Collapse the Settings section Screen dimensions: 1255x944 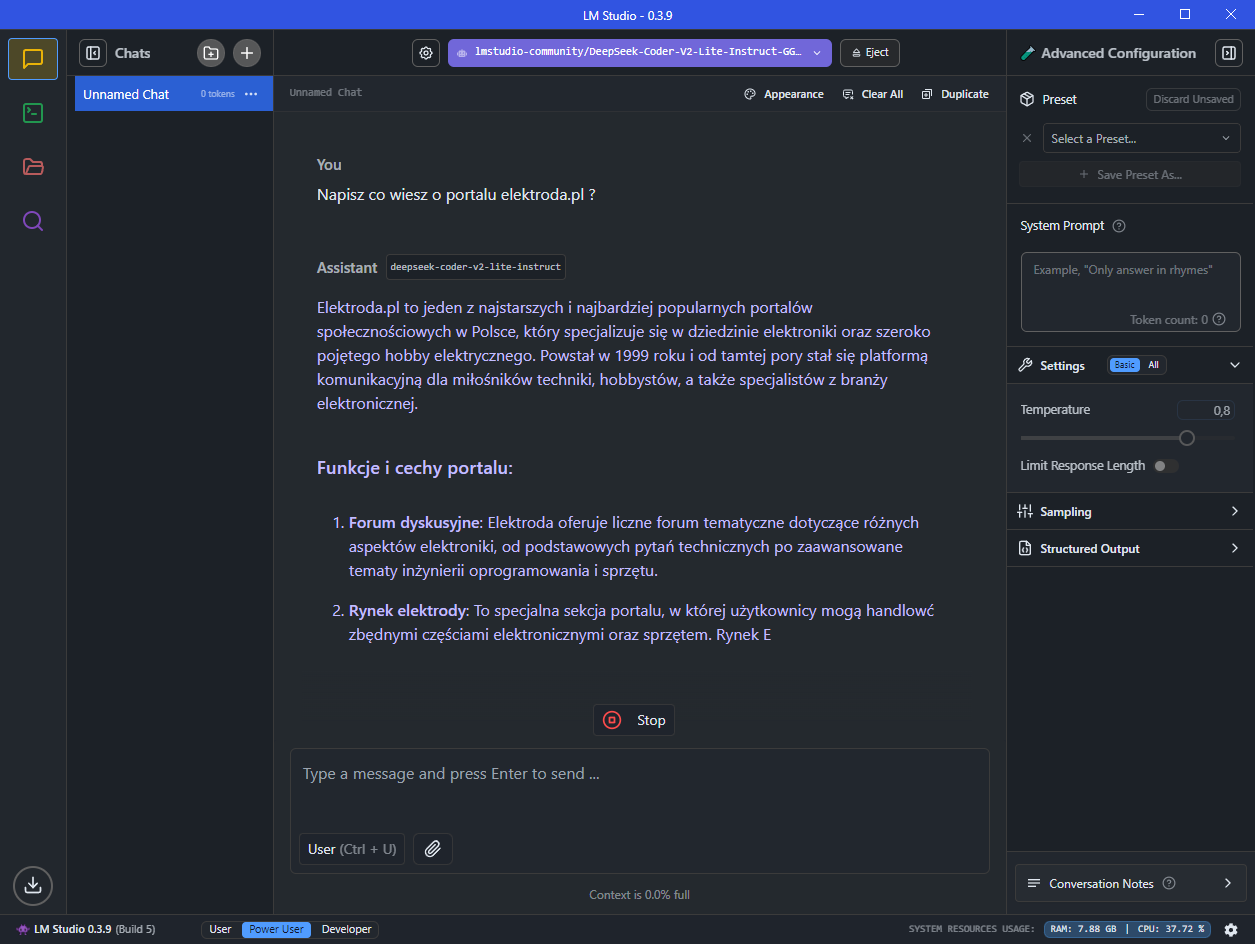[x=1235, y=365]
